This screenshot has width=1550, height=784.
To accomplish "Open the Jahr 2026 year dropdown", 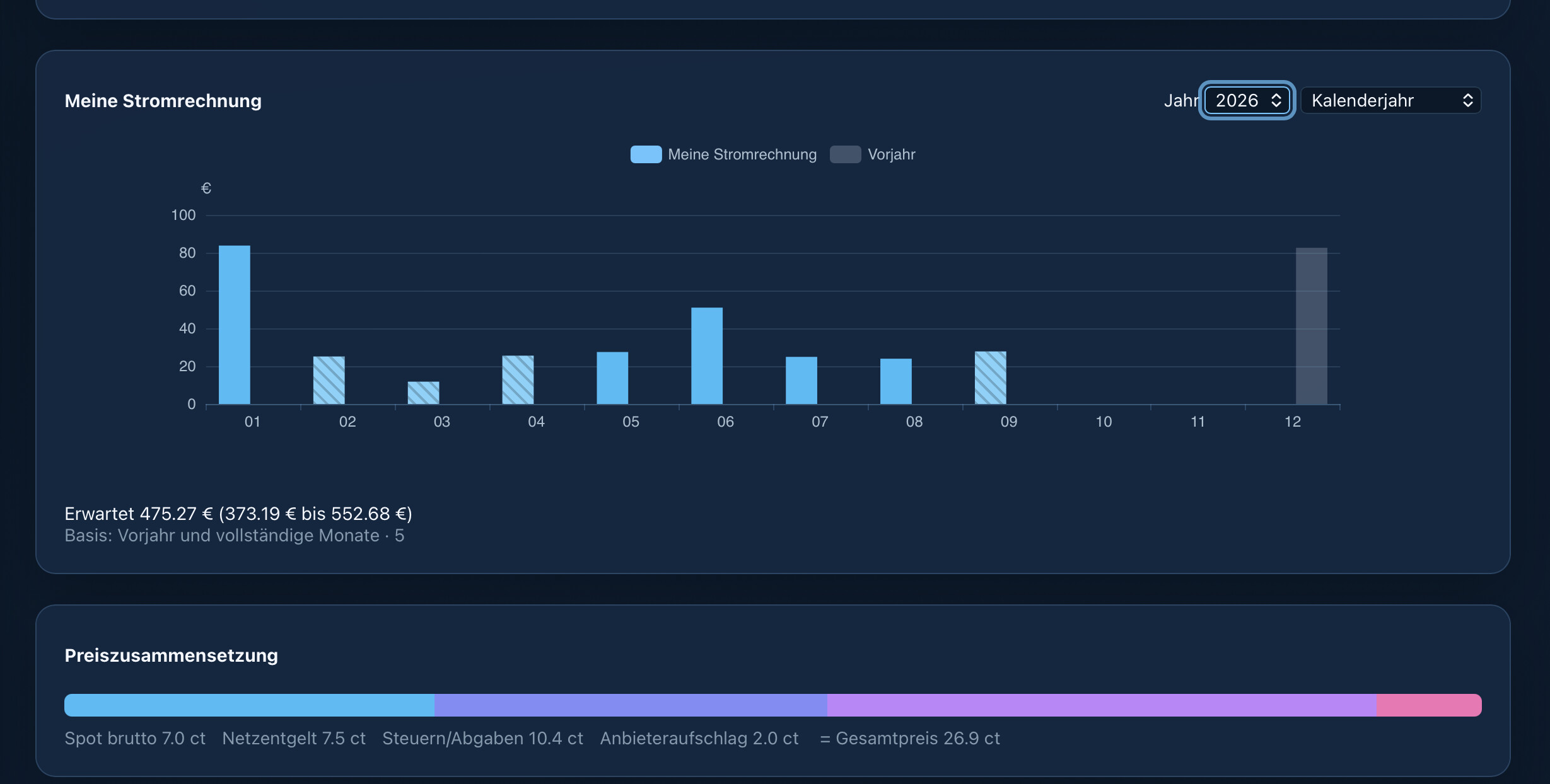I will click(x=1247, y=100).
